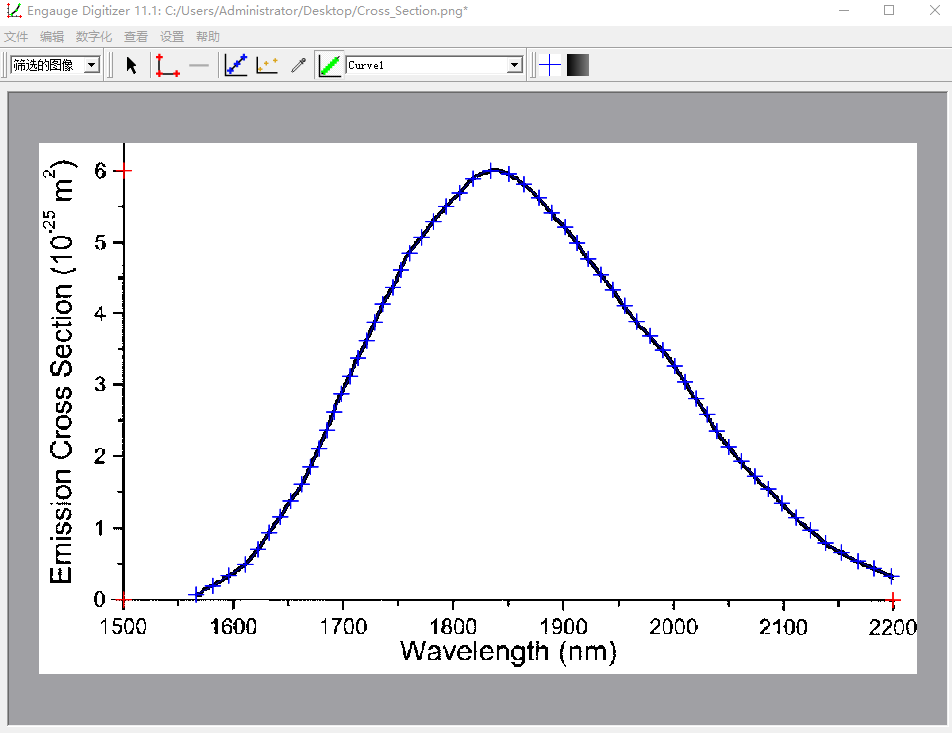
Task: Open the 帮助 menu
Action: (208, 37)
